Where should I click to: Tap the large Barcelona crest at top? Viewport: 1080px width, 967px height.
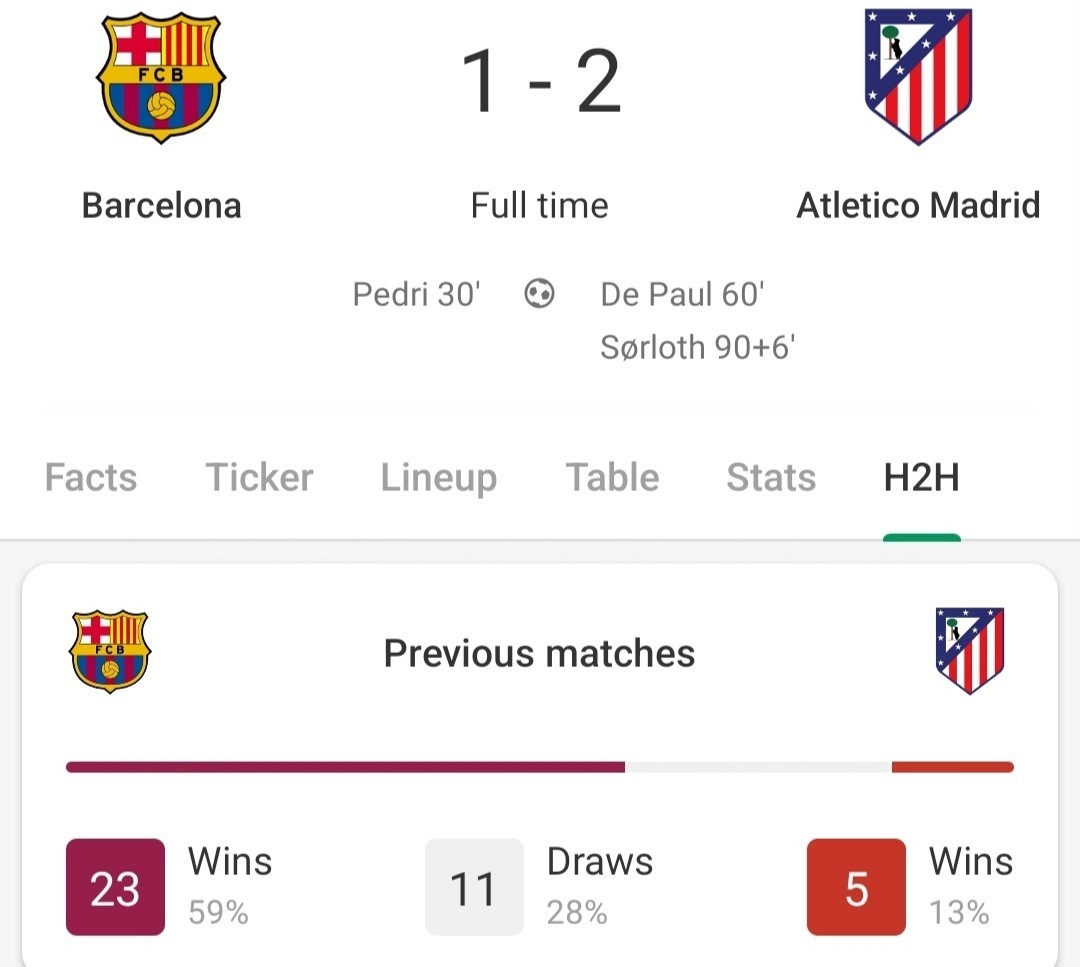pos(161,77)
